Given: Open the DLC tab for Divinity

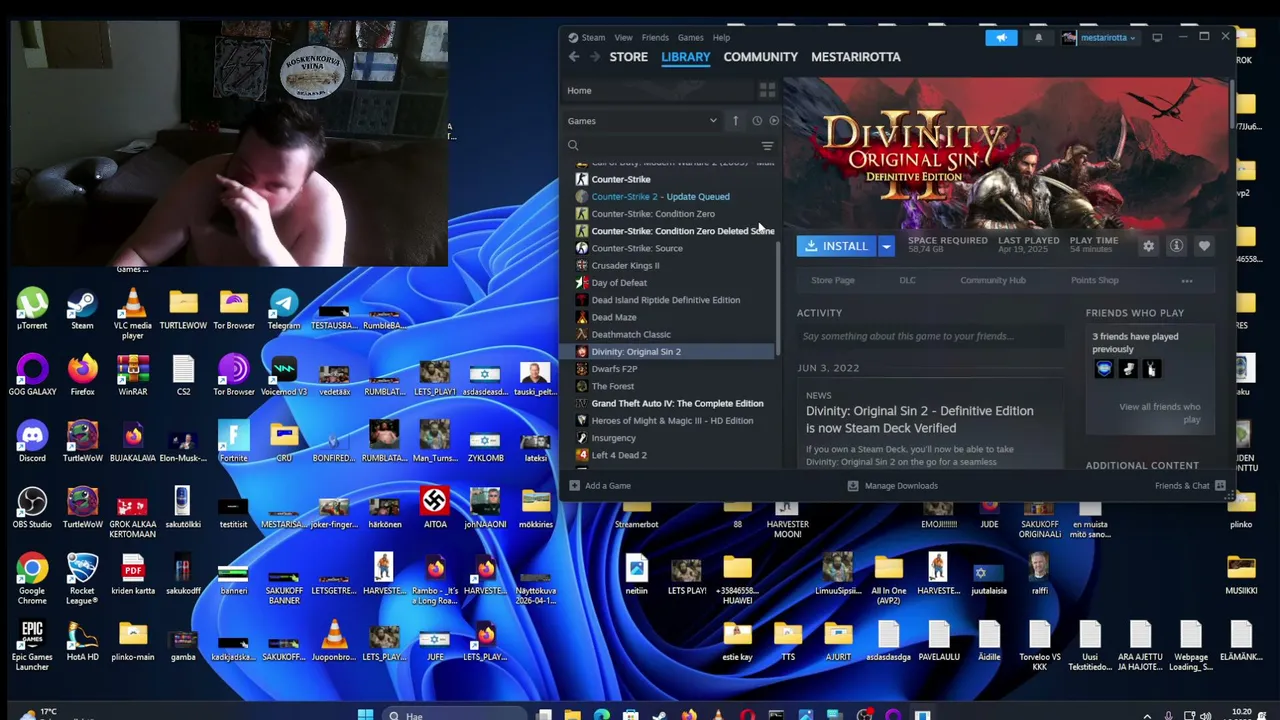Looking at the screenshot, I should click(x=907, y=281).
